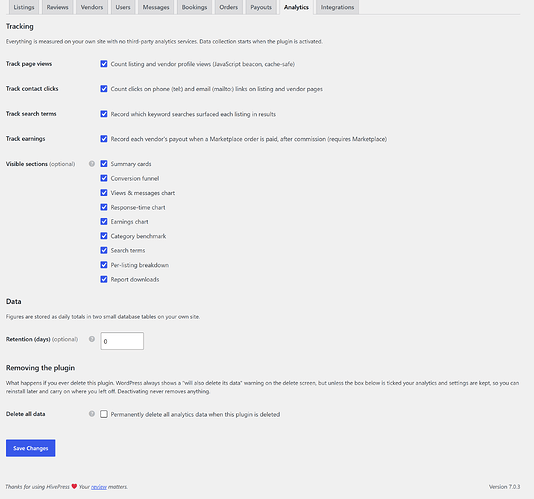Turn off Track earnings checkbox
The height and width of the screenshot is (499, 534).
pyautogui.click(x=104, y=139)
